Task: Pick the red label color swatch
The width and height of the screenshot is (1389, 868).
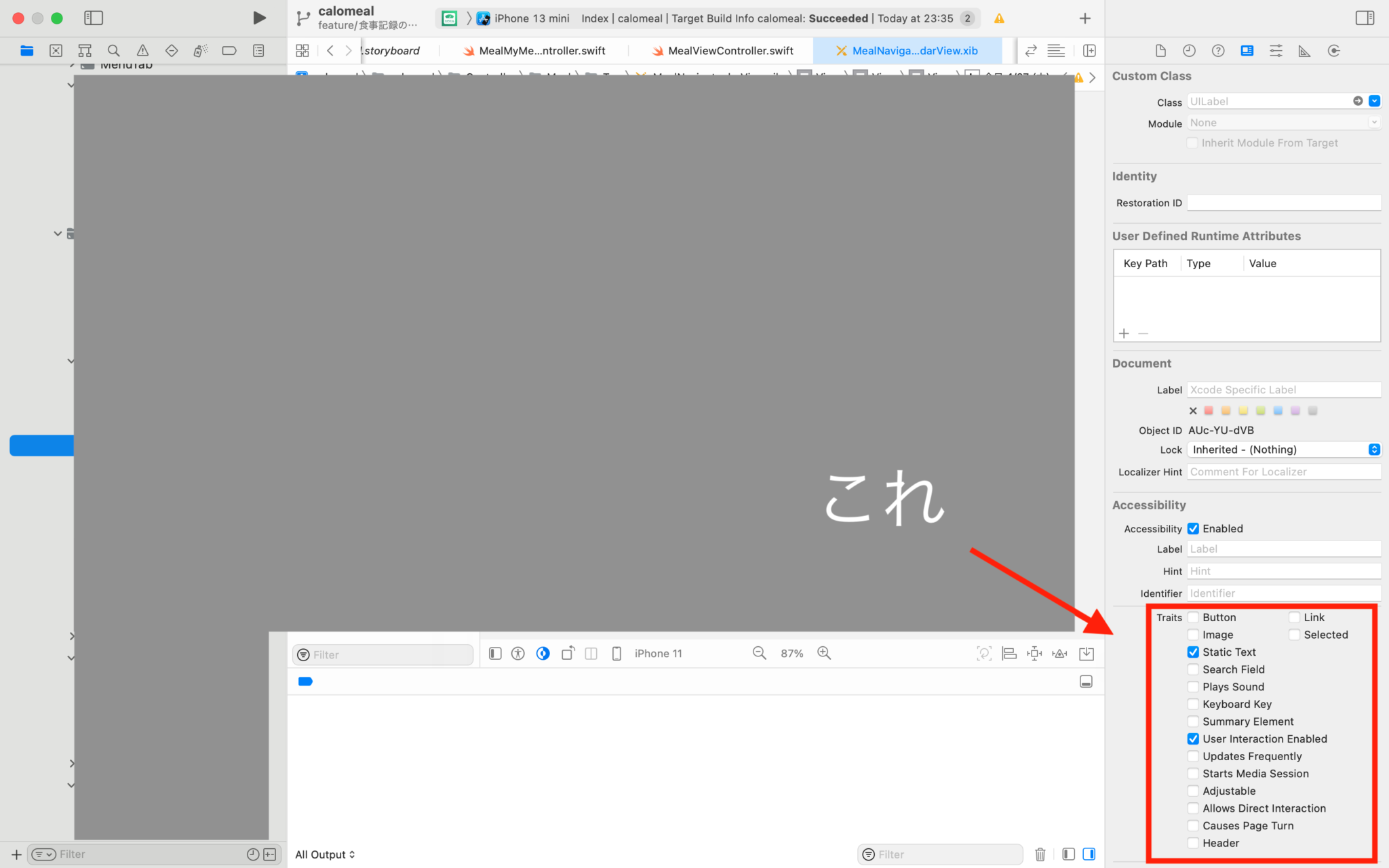Action: pyautogui.click(x=1209, y=410)
